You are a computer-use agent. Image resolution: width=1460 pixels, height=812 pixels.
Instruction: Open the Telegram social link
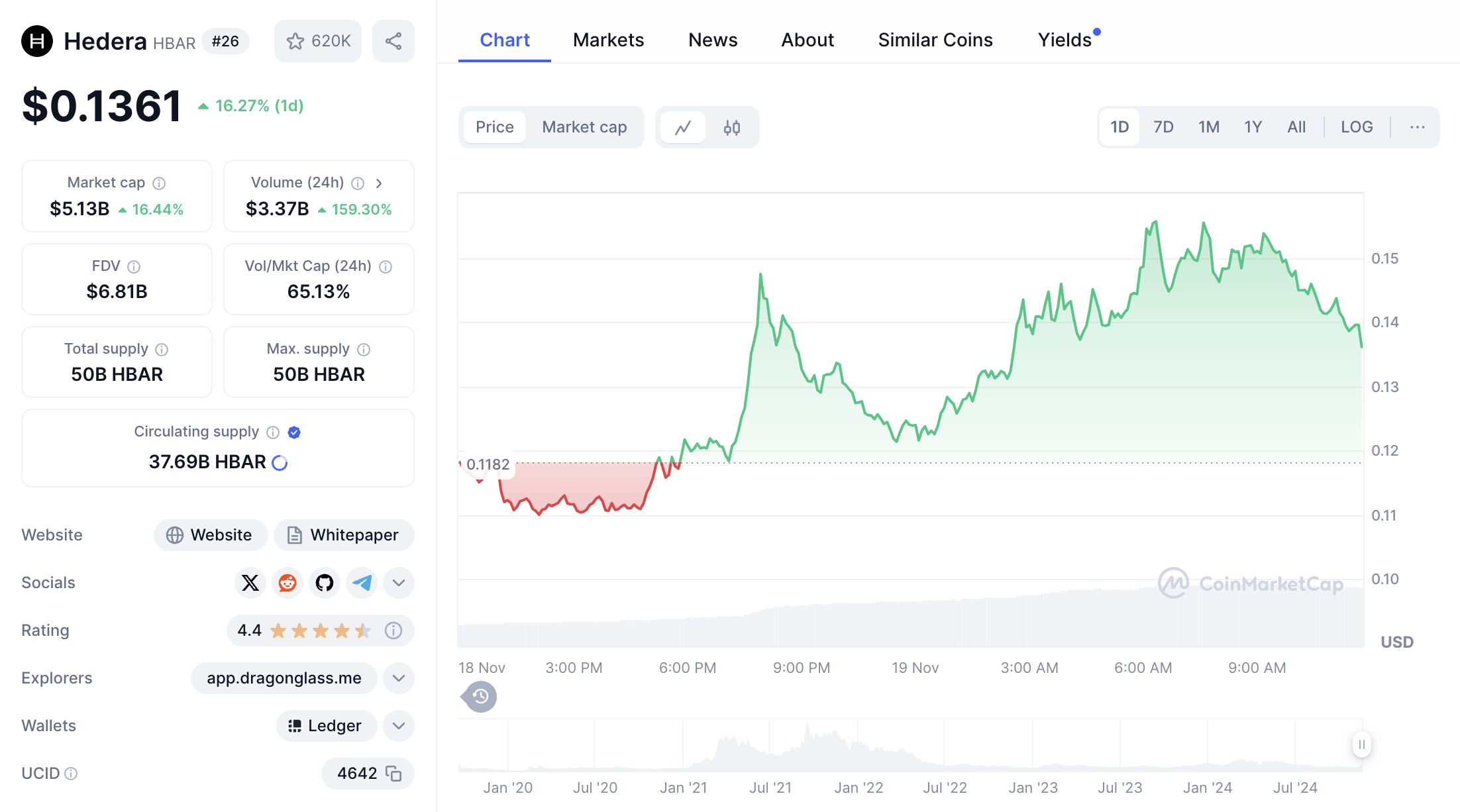click(362, 583)
